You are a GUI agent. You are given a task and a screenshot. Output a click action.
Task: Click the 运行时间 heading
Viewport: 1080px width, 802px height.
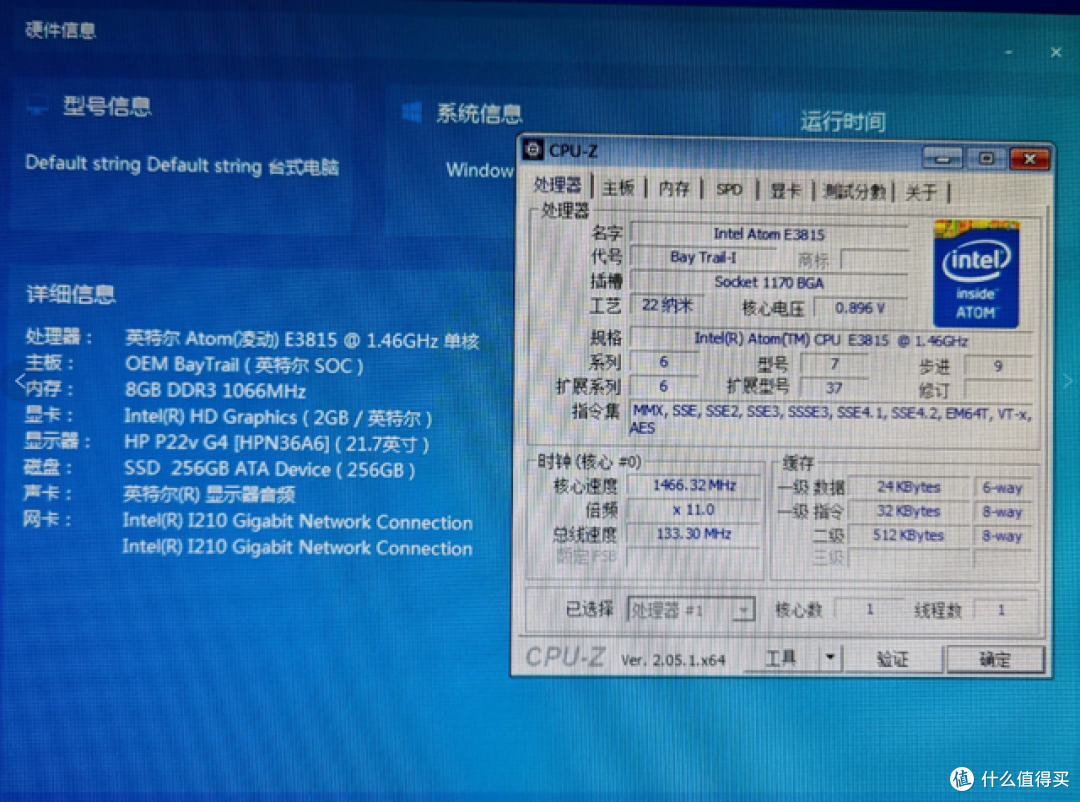click(843, 122)
